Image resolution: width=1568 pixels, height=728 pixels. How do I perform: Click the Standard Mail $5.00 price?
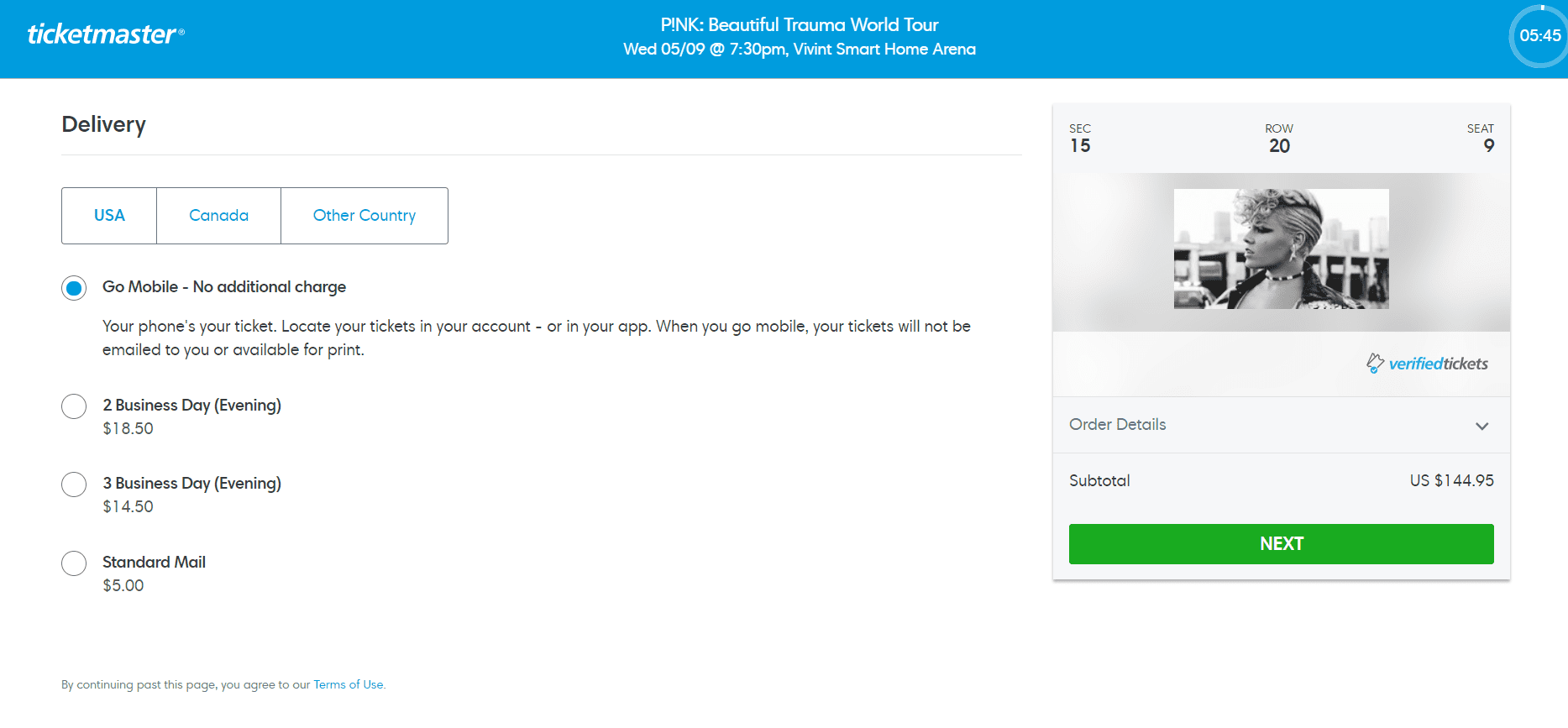pos(123,586)
